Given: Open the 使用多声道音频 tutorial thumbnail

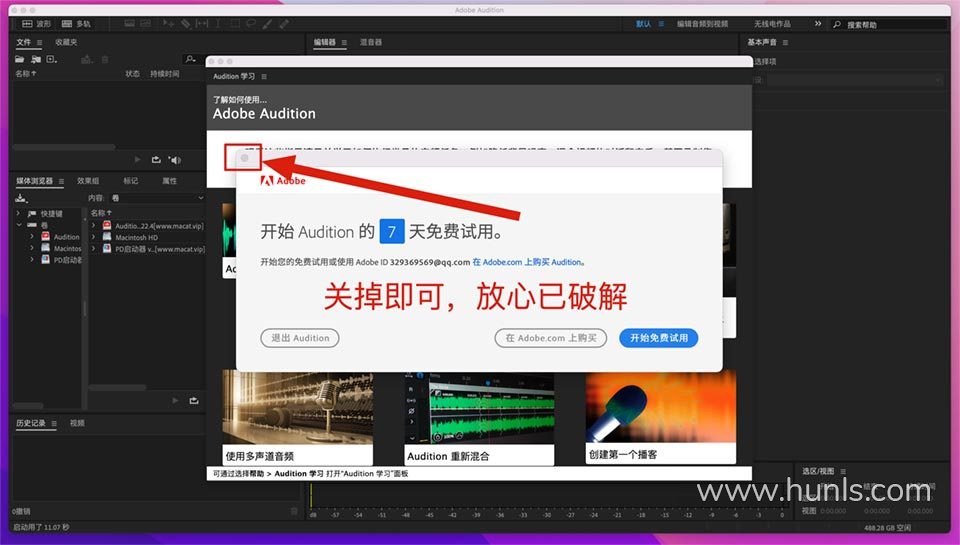Looking at the screenshot, I should 298,416.
